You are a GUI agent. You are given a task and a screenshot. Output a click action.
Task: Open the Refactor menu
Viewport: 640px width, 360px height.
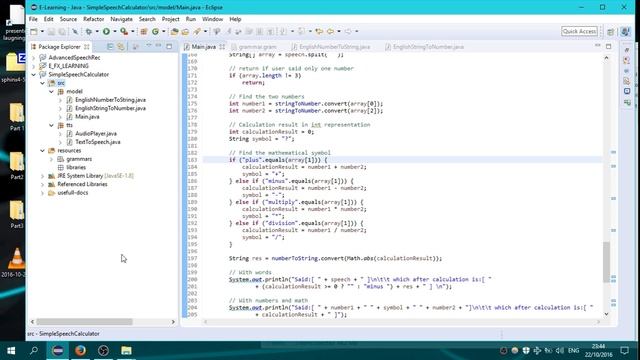coord(93,19)
